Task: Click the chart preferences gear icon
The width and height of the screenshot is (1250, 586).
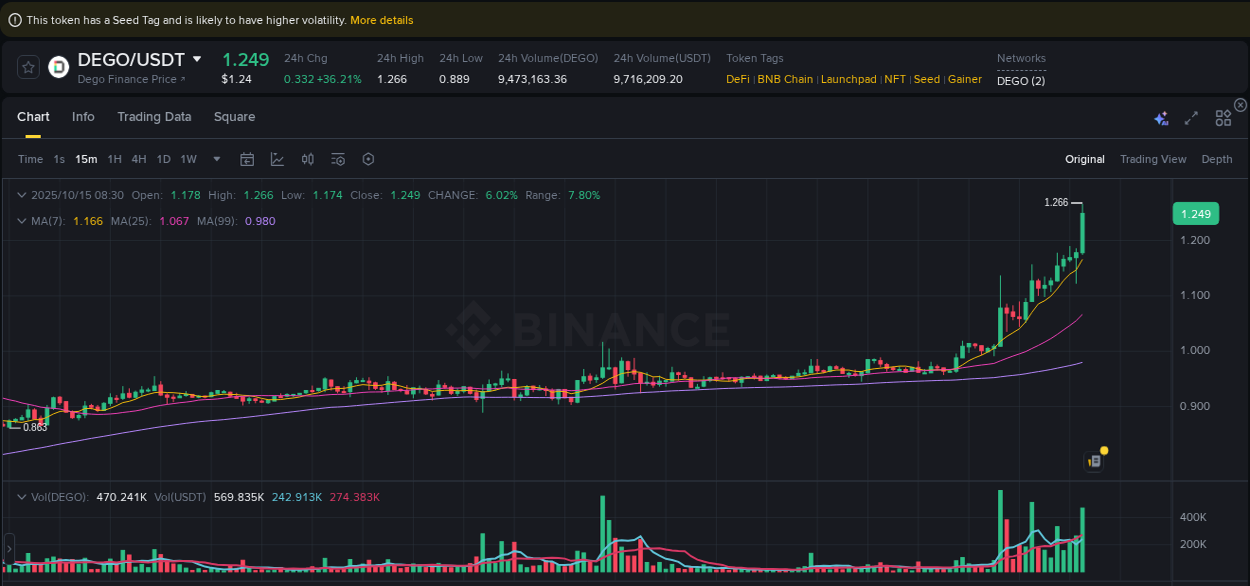Action: (x=367, y=159)
